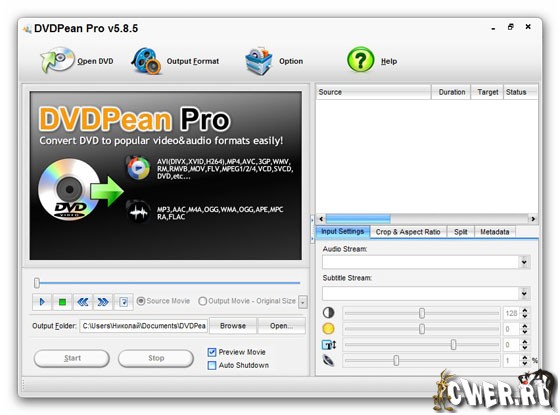Screen dimensions: 560x415
Task: Take a snapshot with the capture icon
Action: click(x=123, y=302)
